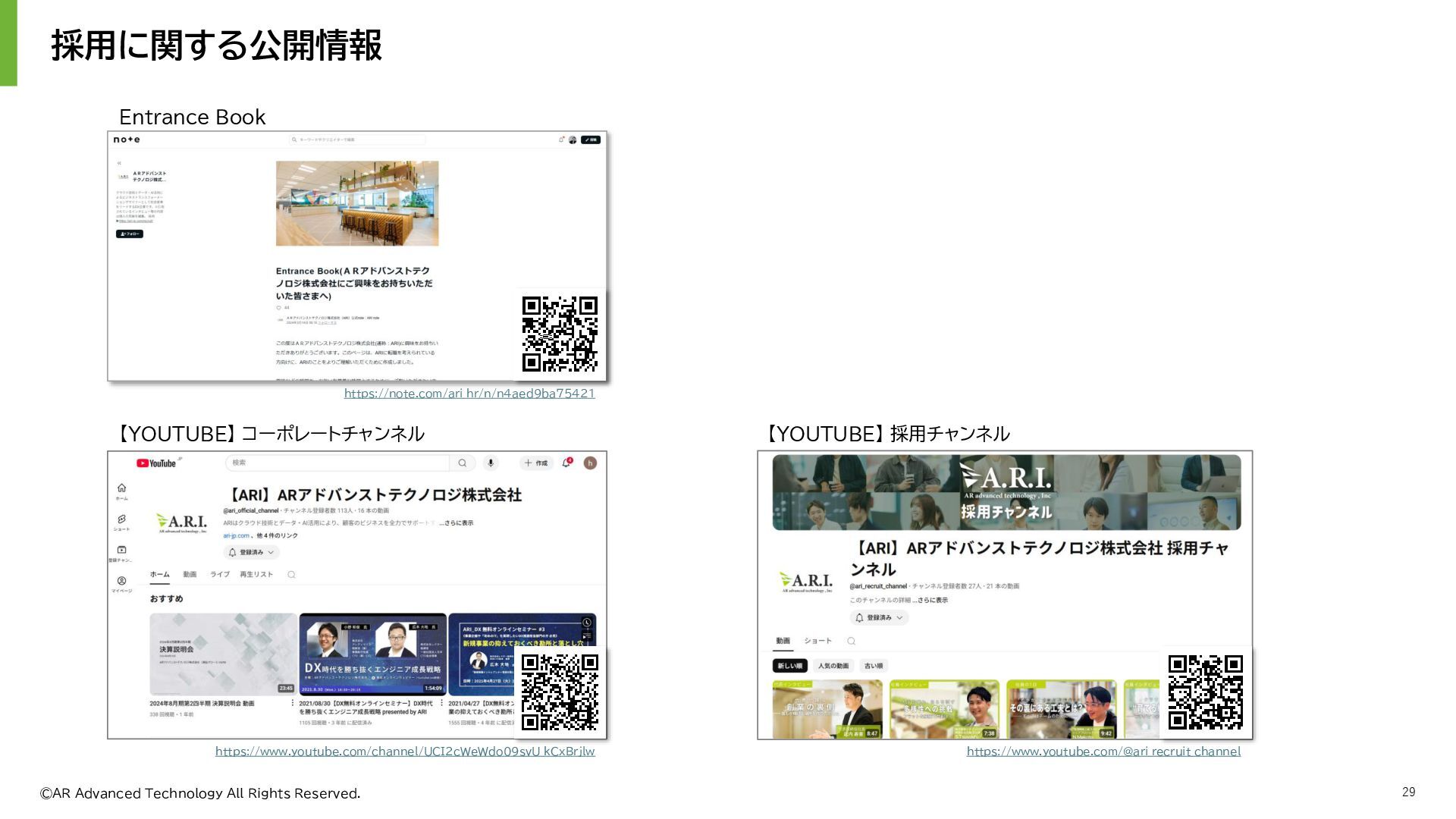The width and height of the screenshot is (1456, 819).
Task: Collapse note sidebar with double-chevron icon
Action: point(119,163)
